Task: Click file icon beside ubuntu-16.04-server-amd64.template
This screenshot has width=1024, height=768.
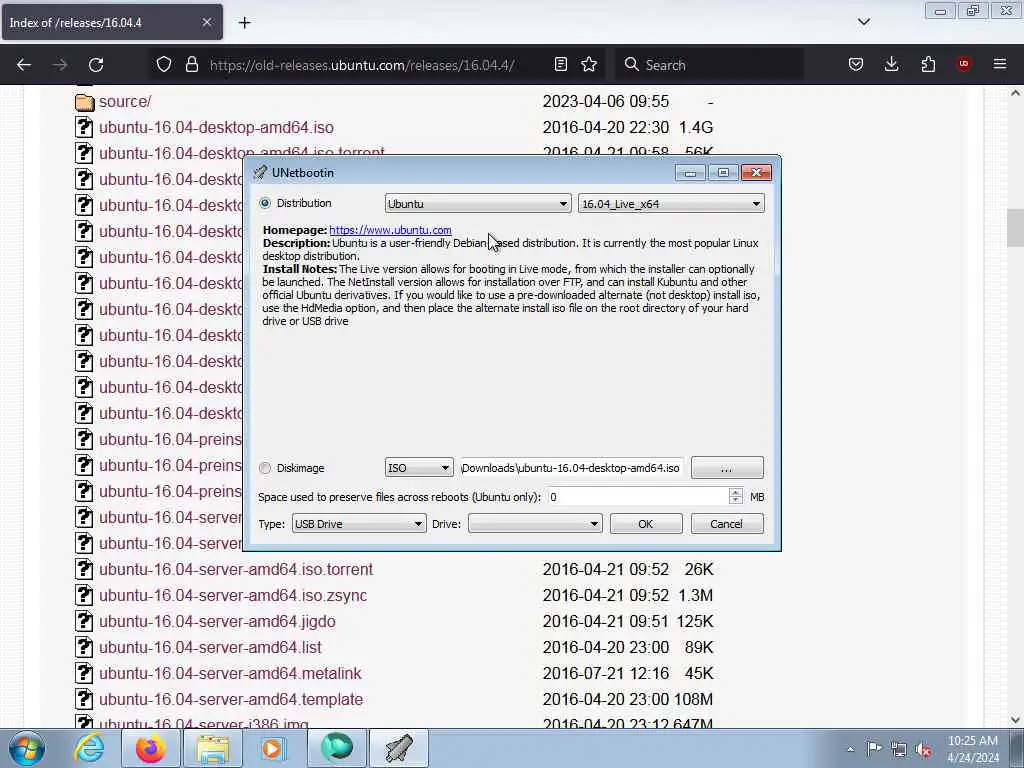Action: click(84, 699)
